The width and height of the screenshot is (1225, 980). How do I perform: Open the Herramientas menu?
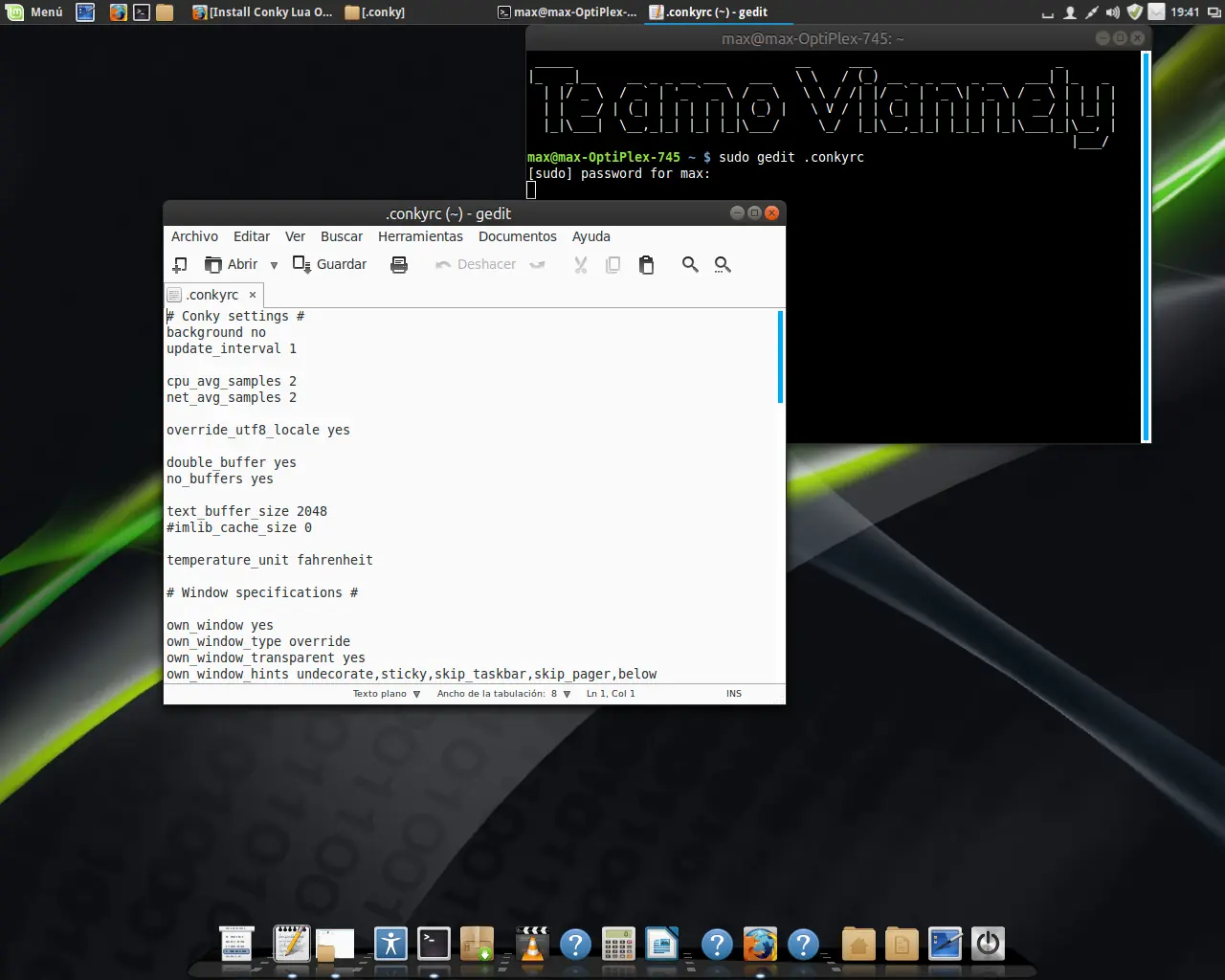(420, 236)
